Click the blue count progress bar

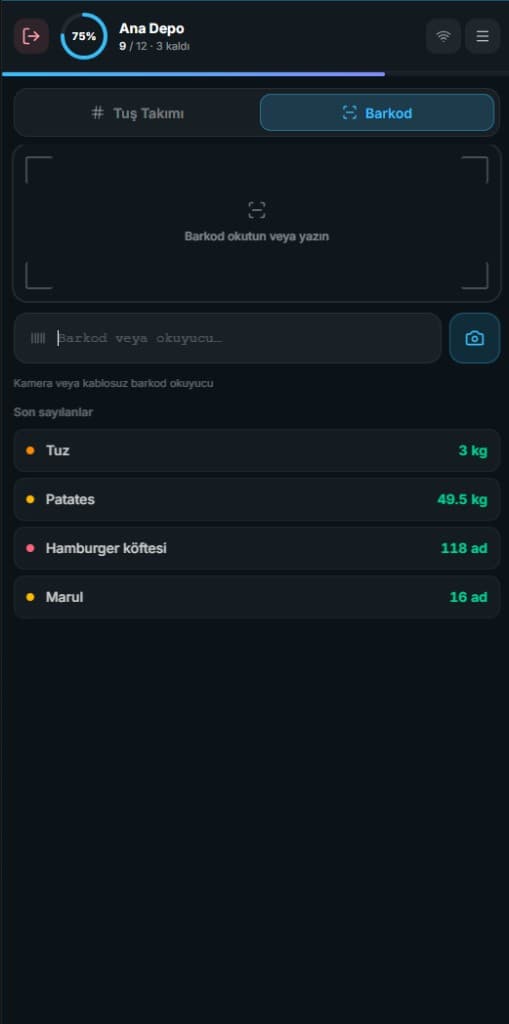point(193,74)
